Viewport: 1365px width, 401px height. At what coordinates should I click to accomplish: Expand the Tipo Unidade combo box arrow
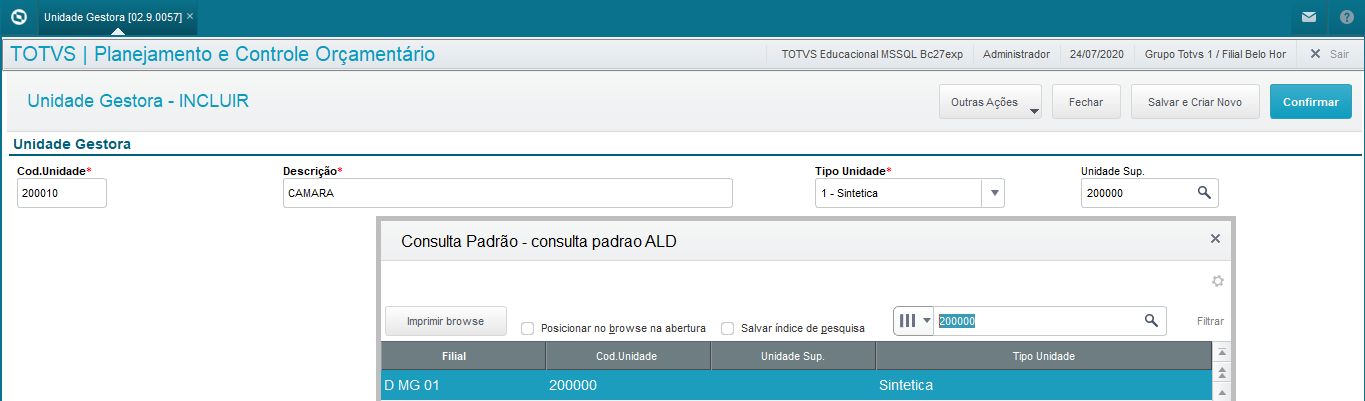tap(994, 193)
